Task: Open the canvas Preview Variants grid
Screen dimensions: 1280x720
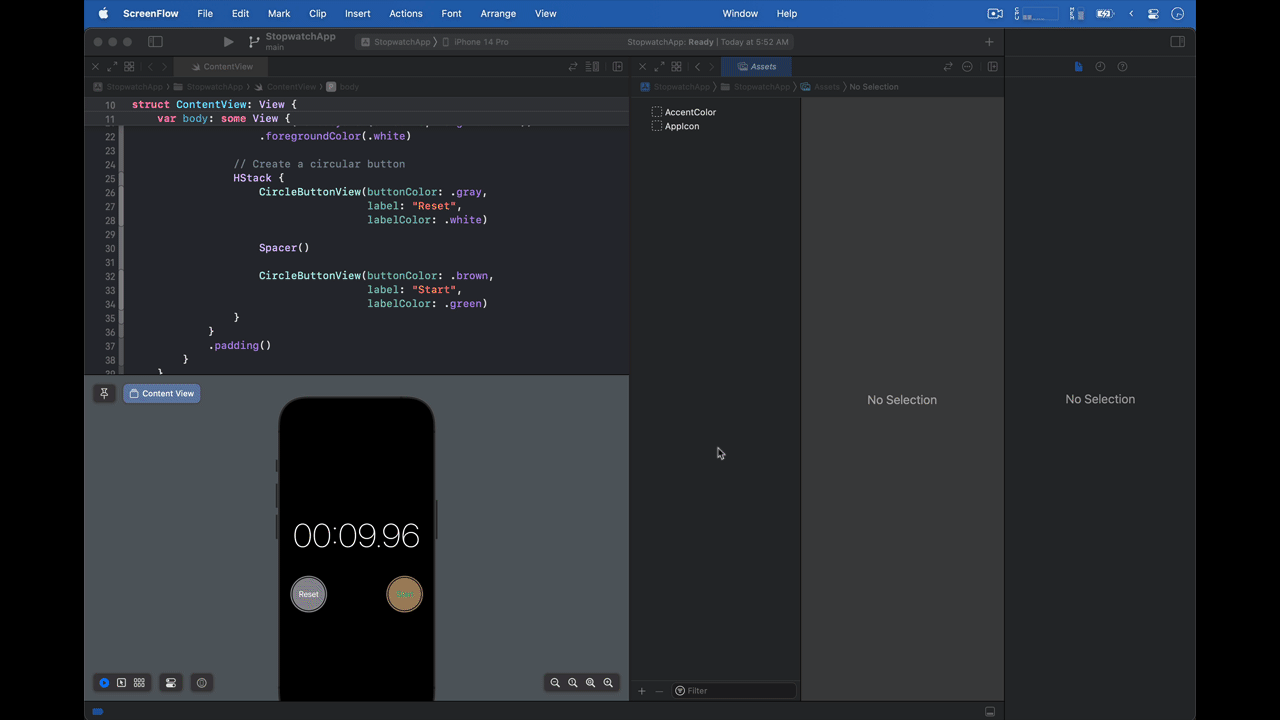Action: [x=139, y=682]
